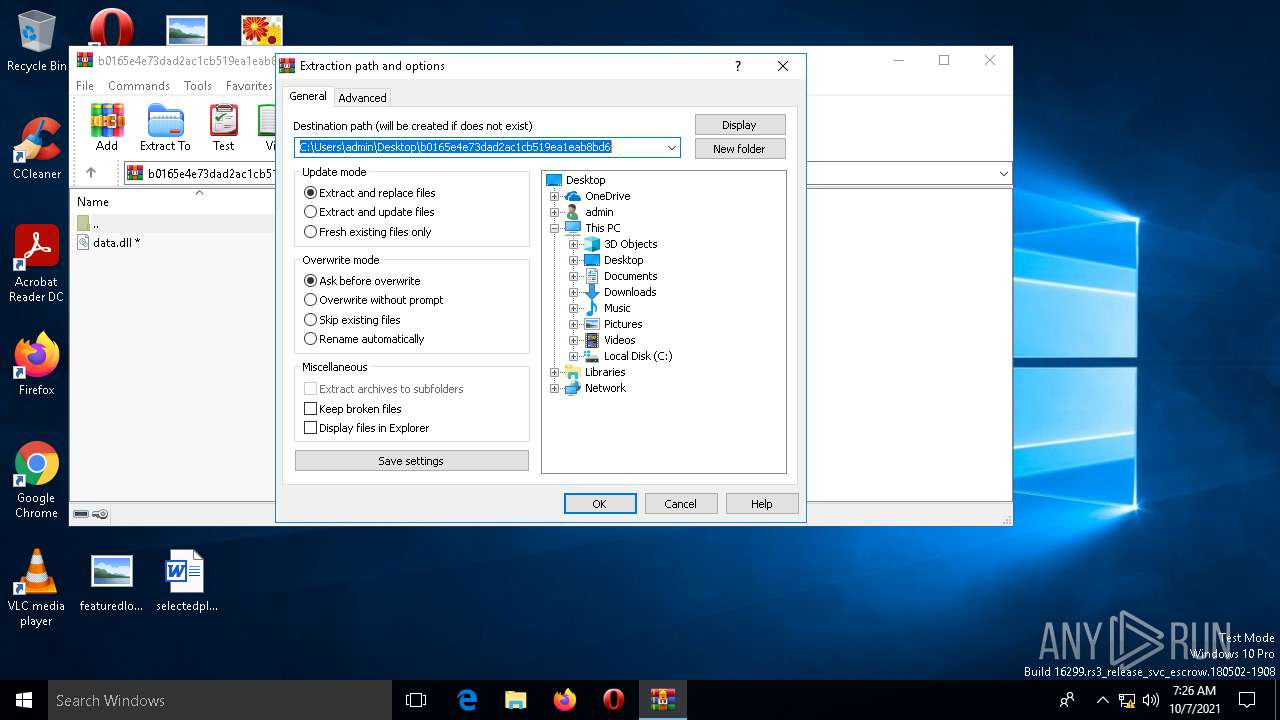Open the destination path dropdown arrow

[x=672, y=148]
